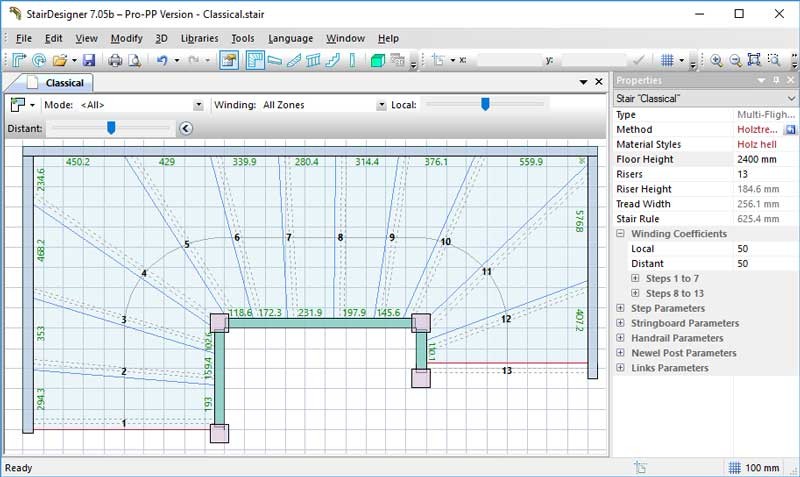800x477 pixels.
Task: Collapse the Winding Coefficients group
Action: pos(620,234)
